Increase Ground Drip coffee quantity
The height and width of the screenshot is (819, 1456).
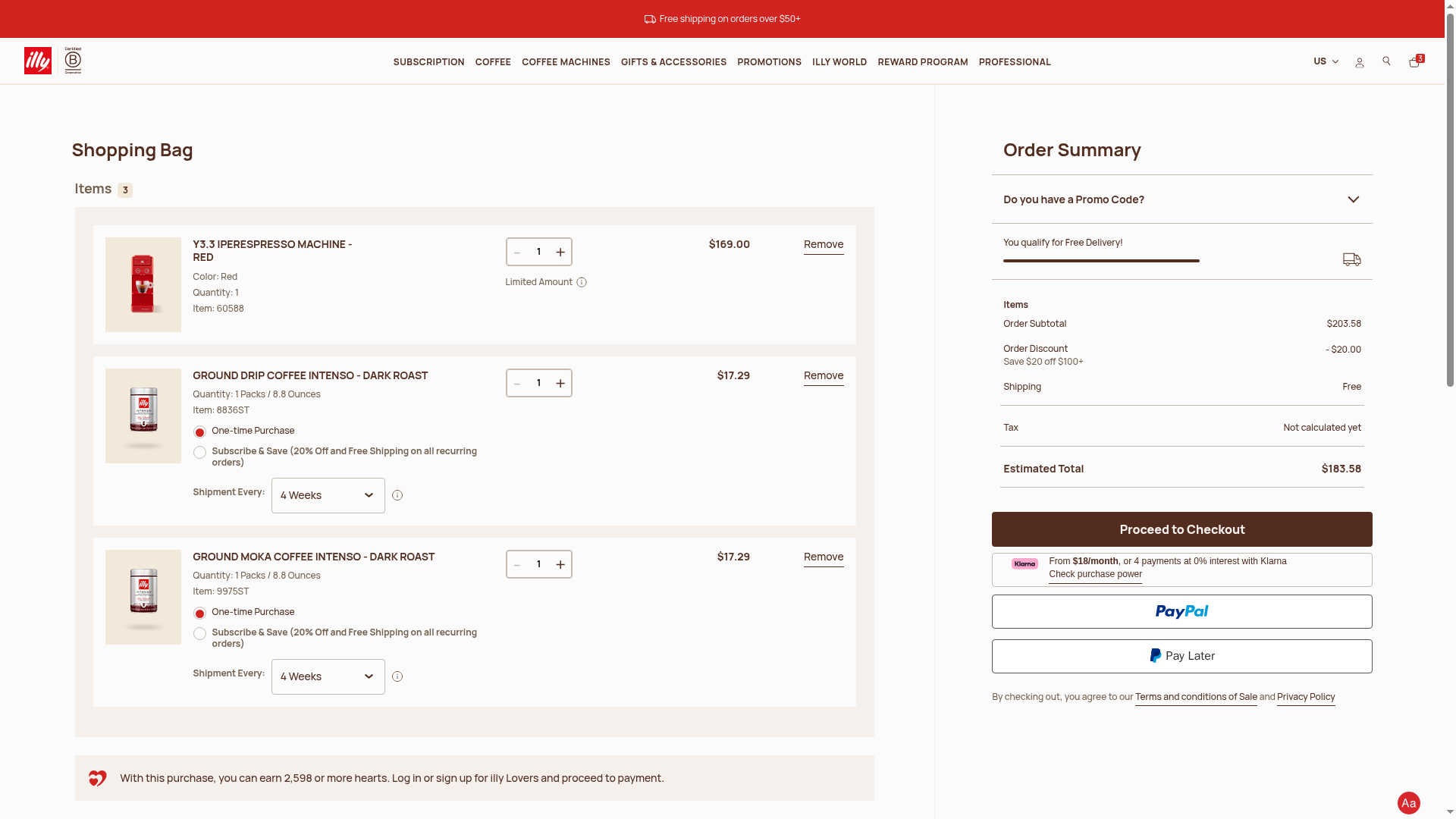pos(560,383)
